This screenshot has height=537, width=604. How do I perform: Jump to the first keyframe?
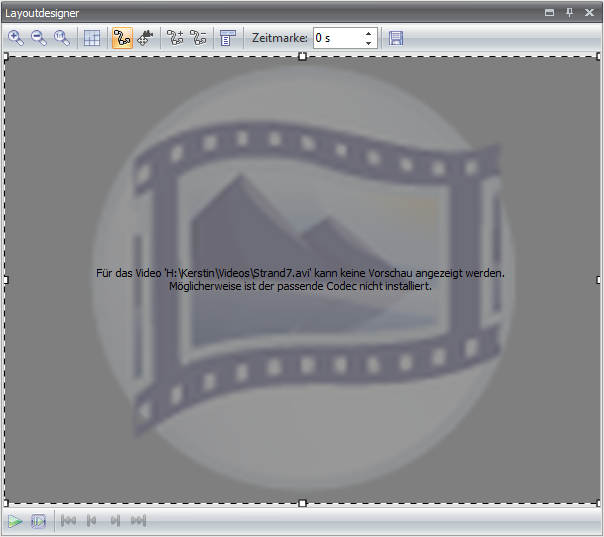tap(69, 521)
